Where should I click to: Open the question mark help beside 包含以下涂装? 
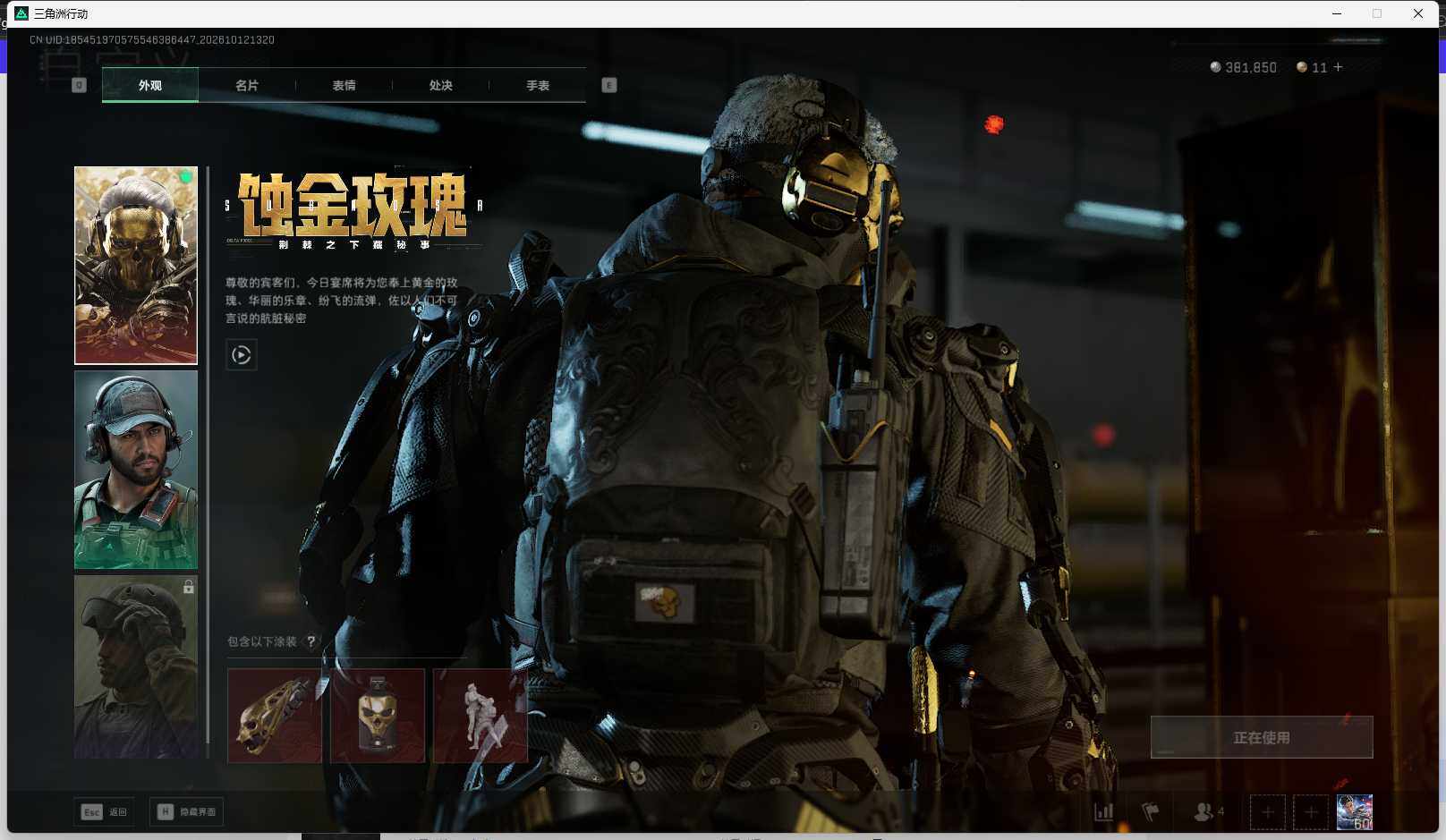[x=311, y=641]
